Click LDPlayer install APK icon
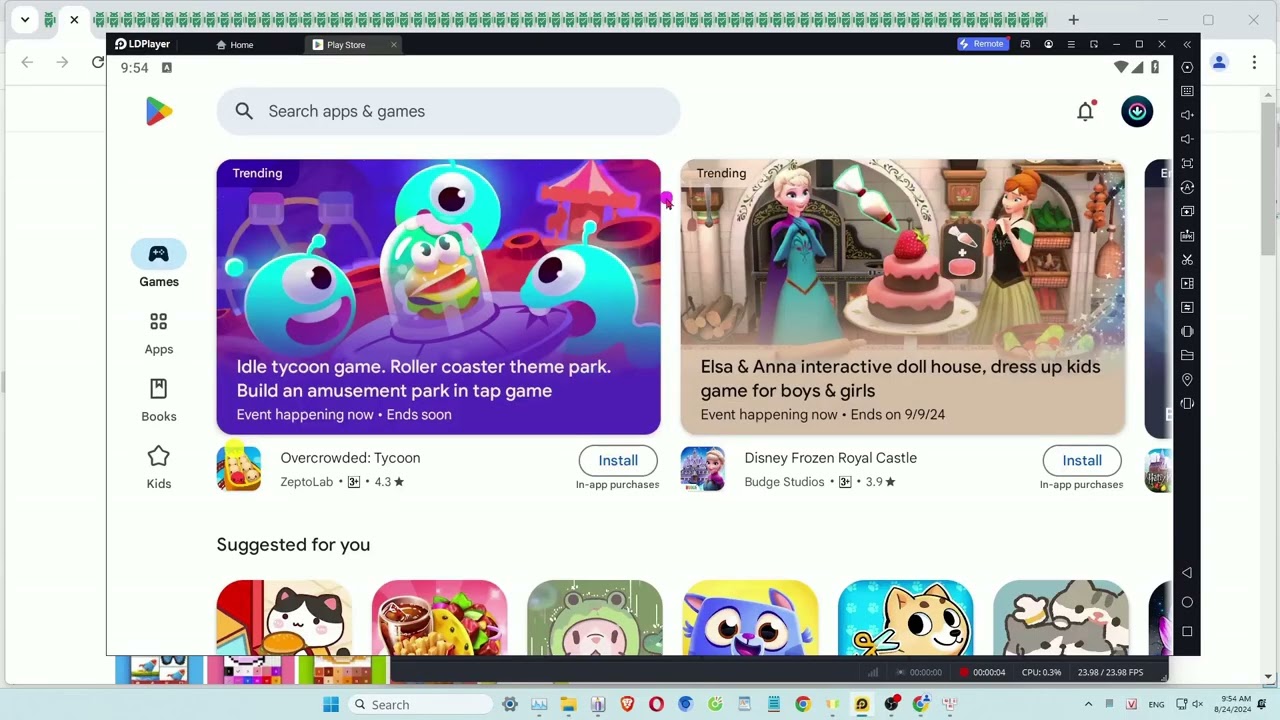Viewport: 1280px width, 720px height. [x=1187, y=235]
